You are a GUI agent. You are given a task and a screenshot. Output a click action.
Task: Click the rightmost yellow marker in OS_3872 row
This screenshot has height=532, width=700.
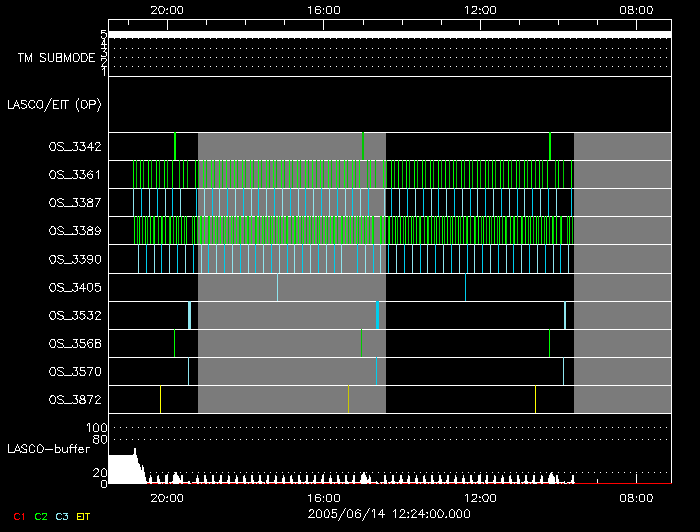point(535,400)
